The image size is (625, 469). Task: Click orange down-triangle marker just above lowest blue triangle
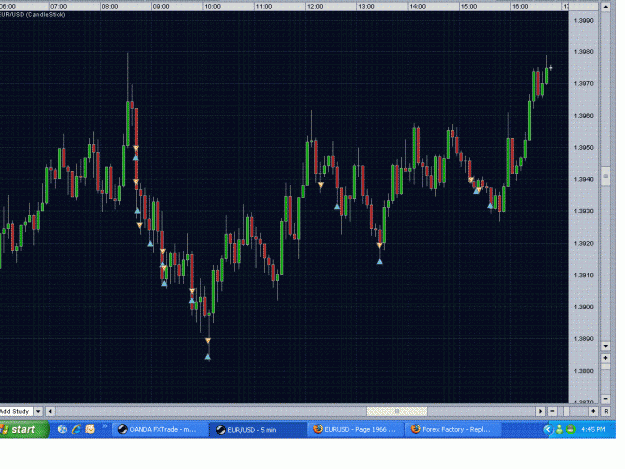point(208,341)
